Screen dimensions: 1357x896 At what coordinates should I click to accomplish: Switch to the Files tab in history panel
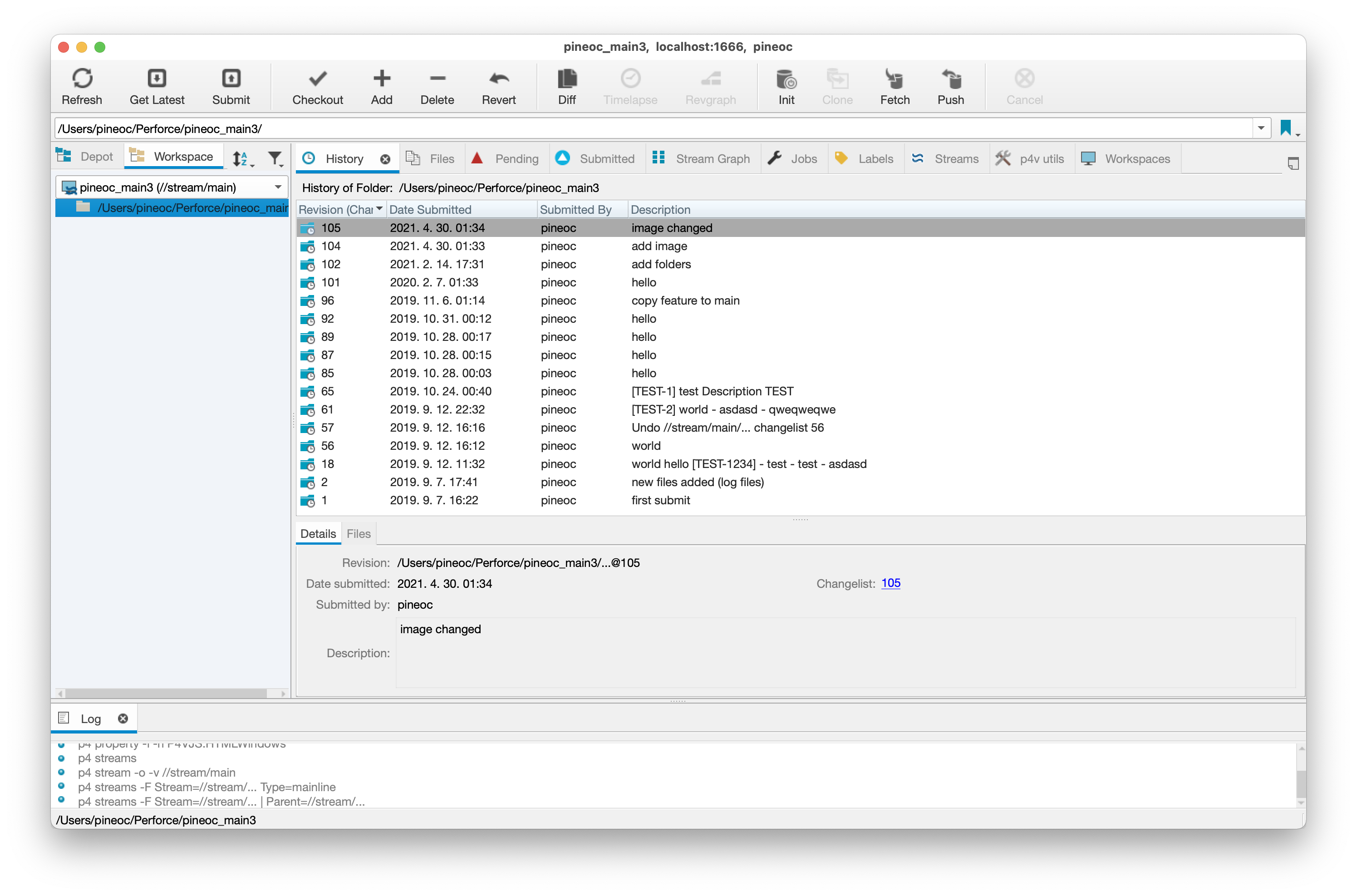point(358,533)
